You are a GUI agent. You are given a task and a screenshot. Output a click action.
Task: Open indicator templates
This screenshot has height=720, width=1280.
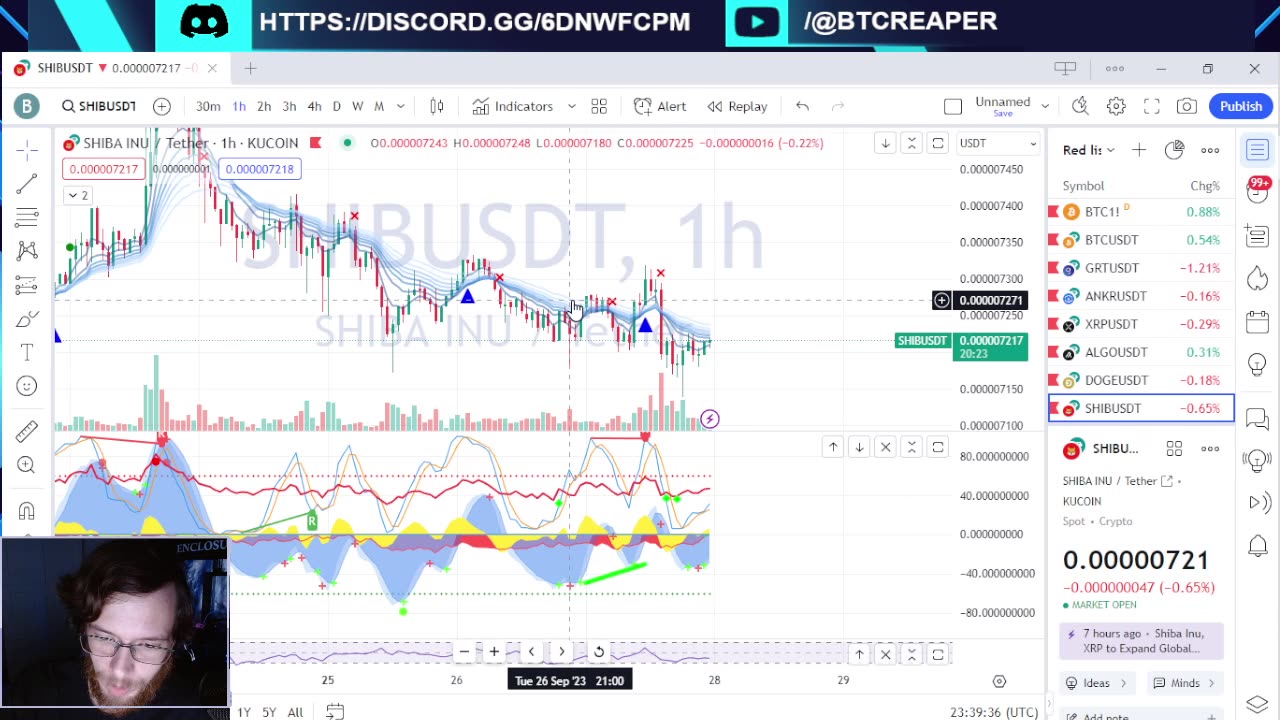point(599,106)
